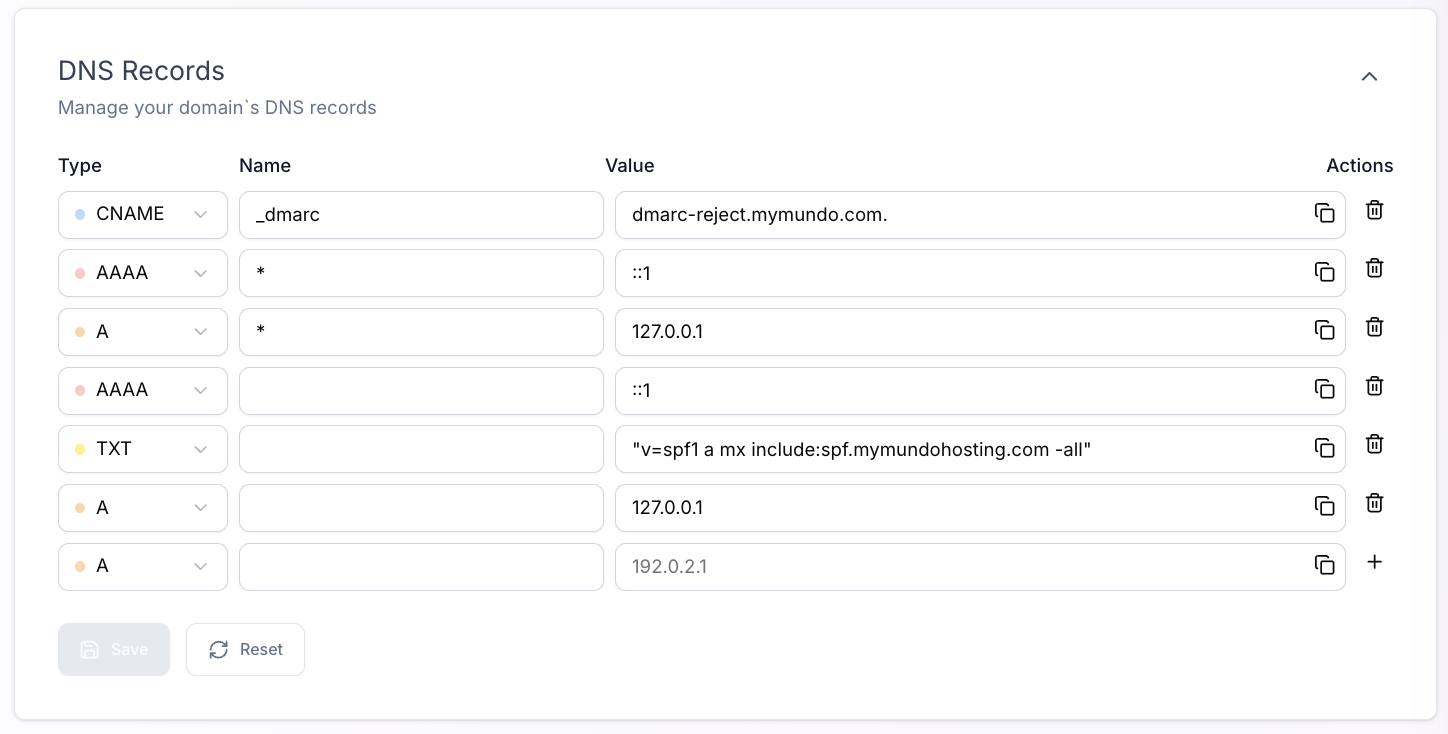Delete the wildcard AAAA record
The width and height of the screenshot is (1448, 734).
pyautogui.click(x=1374, y=268)
